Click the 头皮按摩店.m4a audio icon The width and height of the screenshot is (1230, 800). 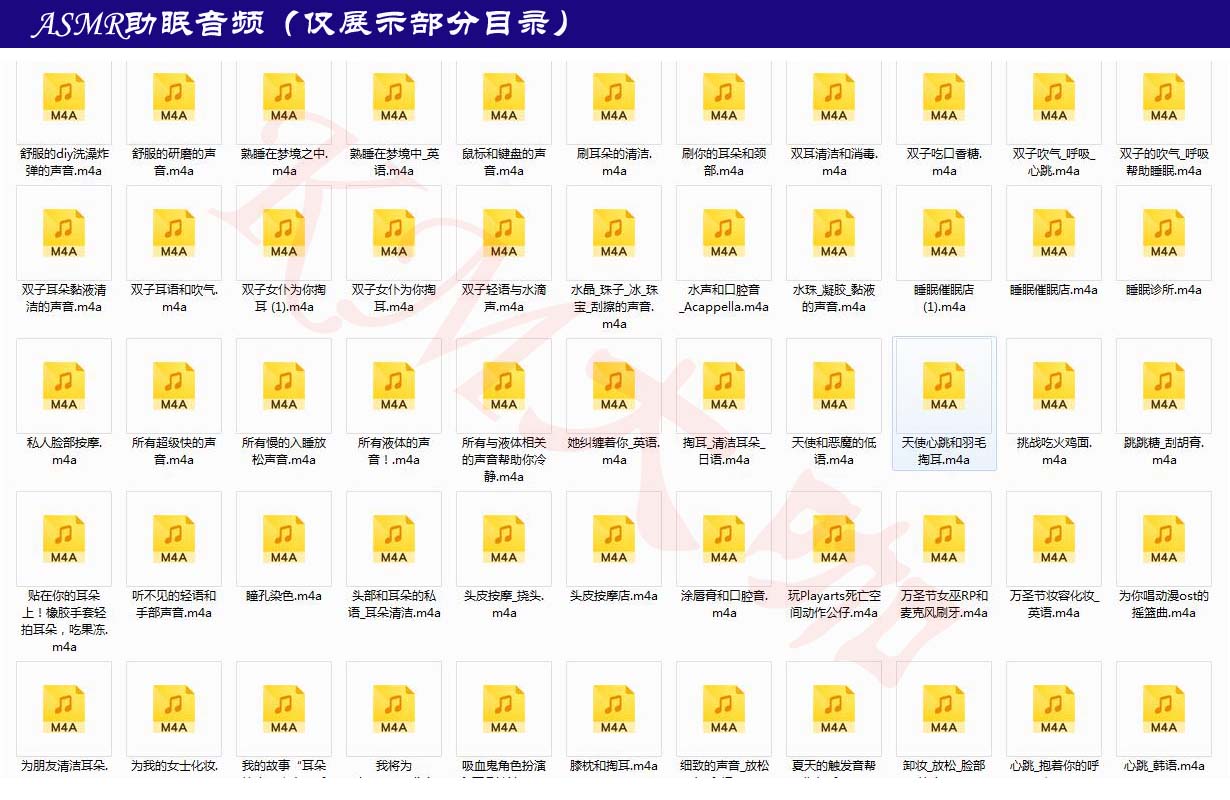(x=614, y=540)
